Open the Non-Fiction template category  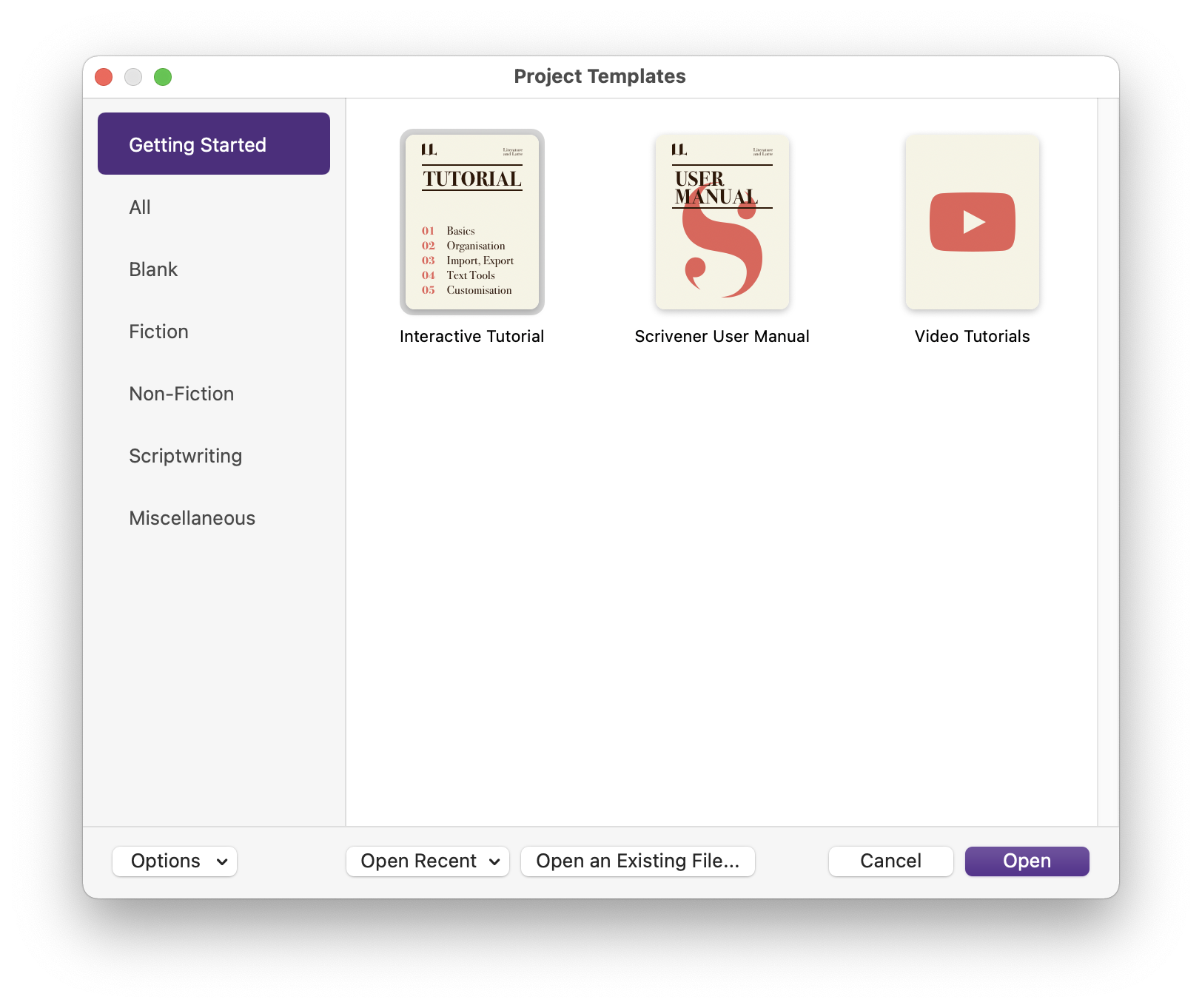pos(181,394)
